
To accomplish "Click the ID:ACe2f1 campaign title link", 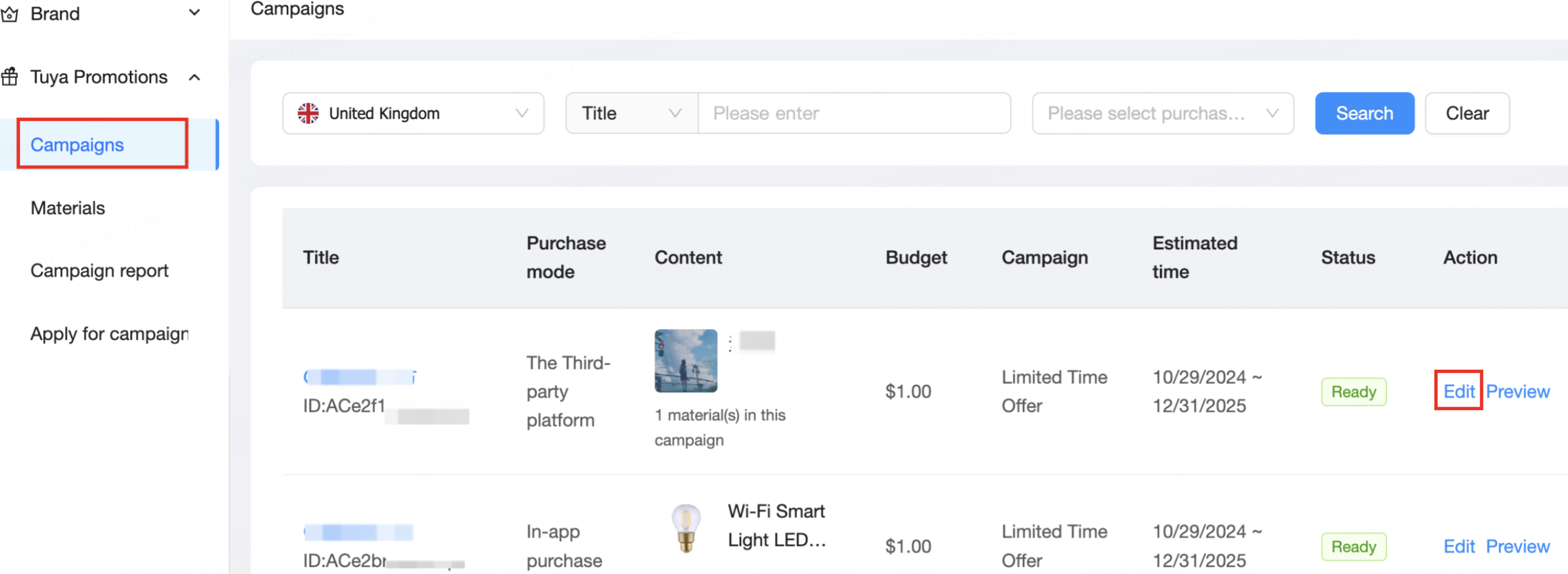I will click(x=360, y=378).
